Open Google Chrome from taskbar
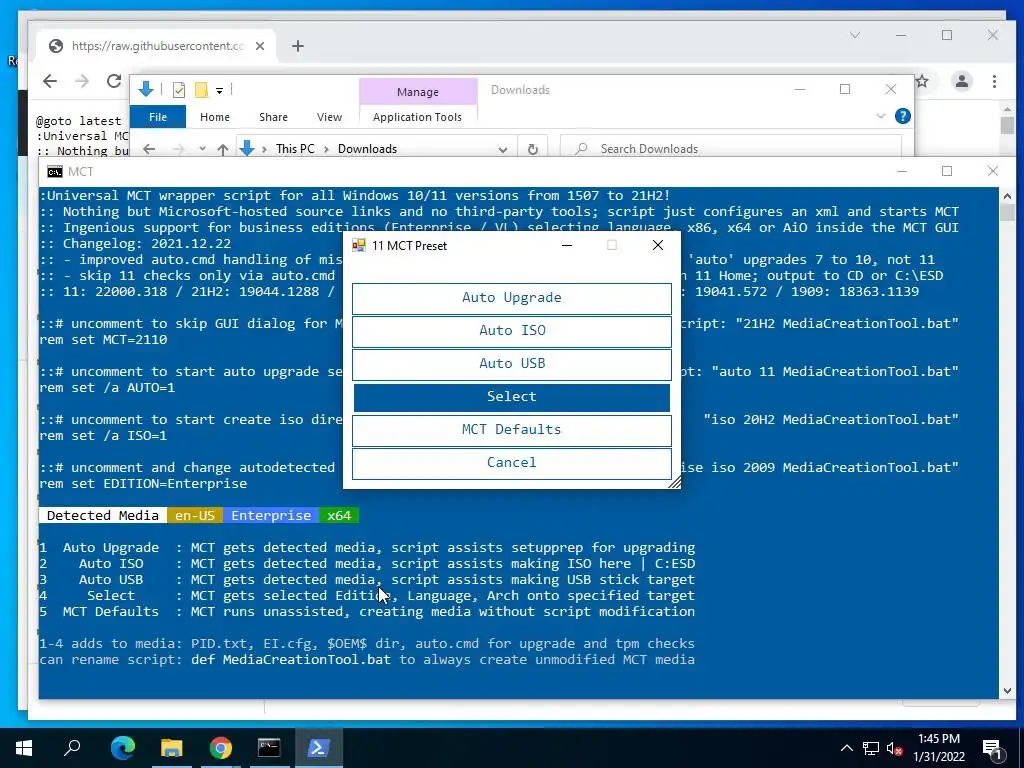This screenshot has width=1024, height=768. pos(220,748)
